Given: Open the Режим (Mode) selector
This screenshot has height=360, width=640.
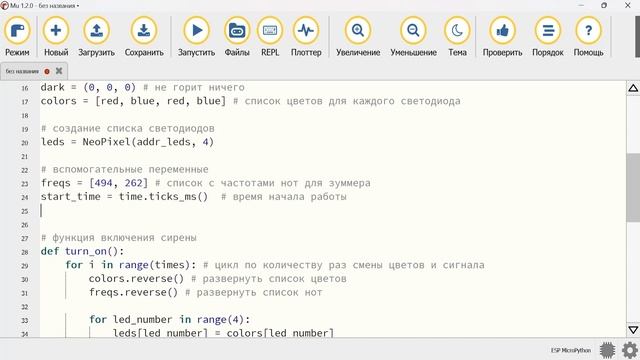Looking at the screenshot, I should pos(17,36).
